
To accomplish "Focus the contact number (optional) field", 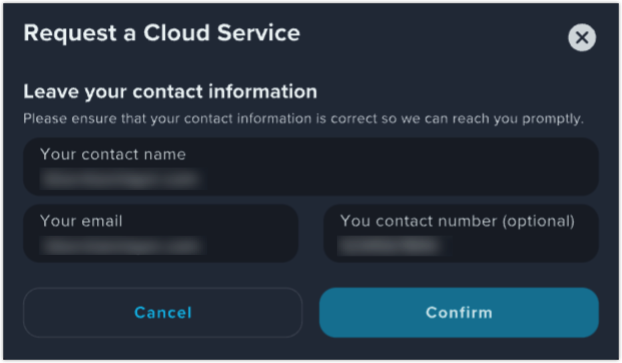I will pyautogui.click(x=461, y=233).
